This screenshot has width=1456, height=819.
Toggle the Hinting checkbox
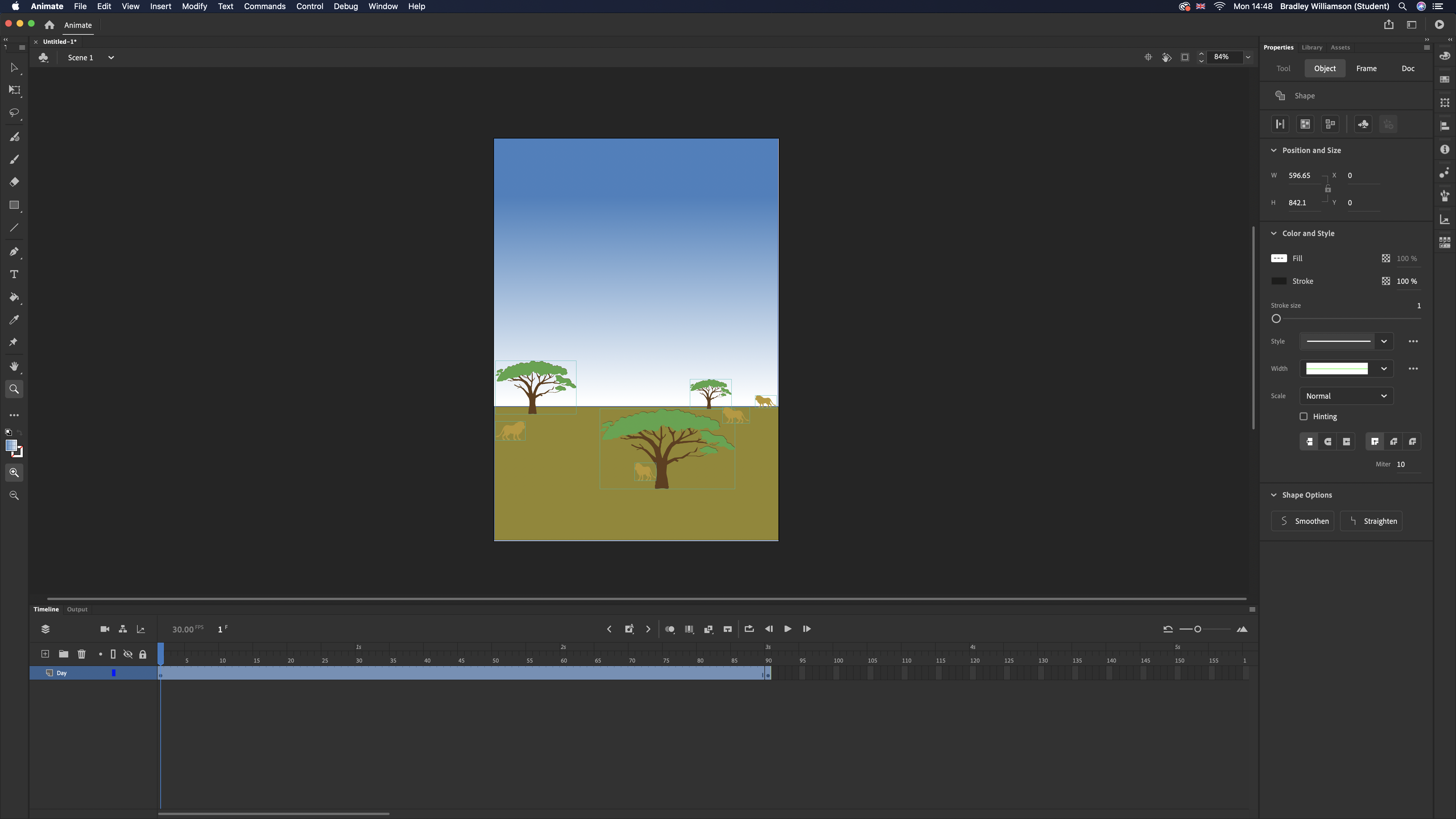[x=1303, y=417]
